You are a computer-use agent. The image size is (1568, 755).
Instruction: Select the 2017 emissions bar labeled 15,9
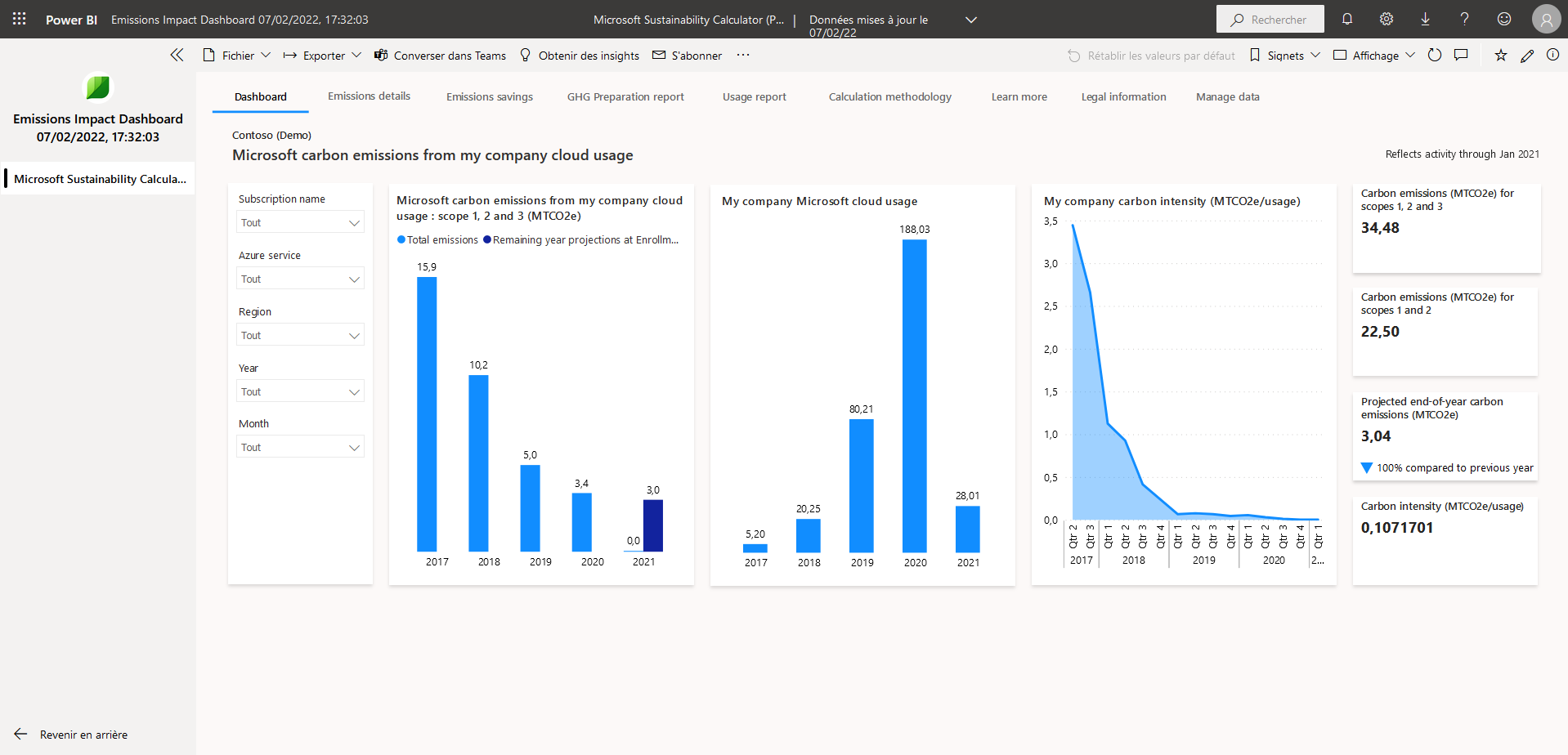click(x=427, y=414)
